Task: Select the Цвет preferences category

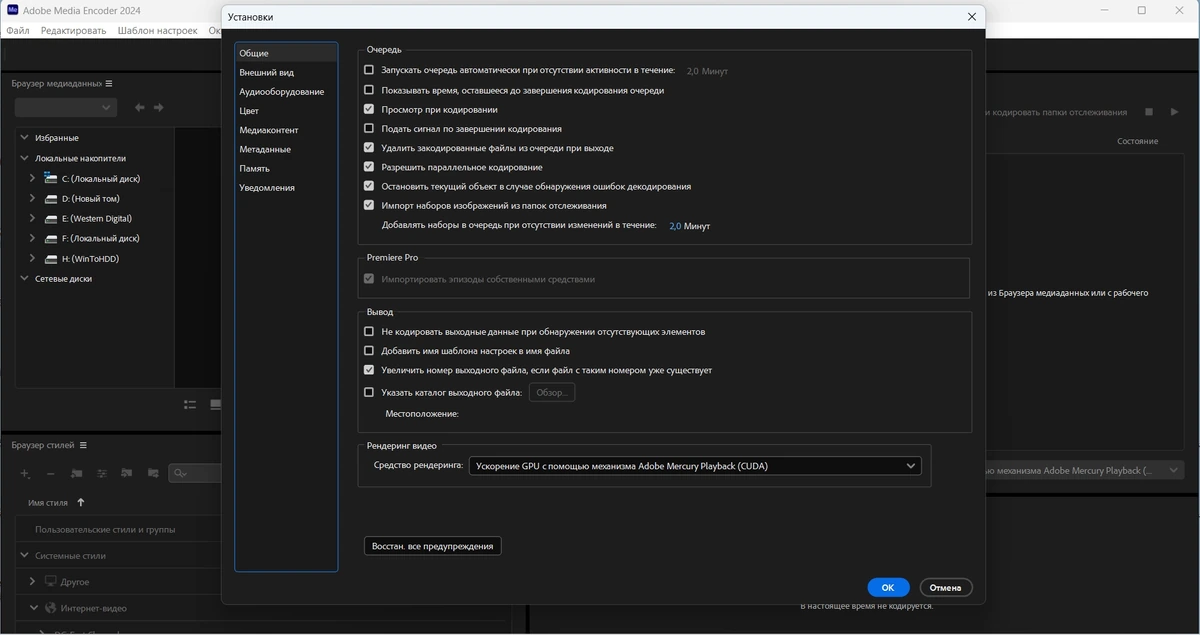Action: pyautogui.click(x=286, y=111)
